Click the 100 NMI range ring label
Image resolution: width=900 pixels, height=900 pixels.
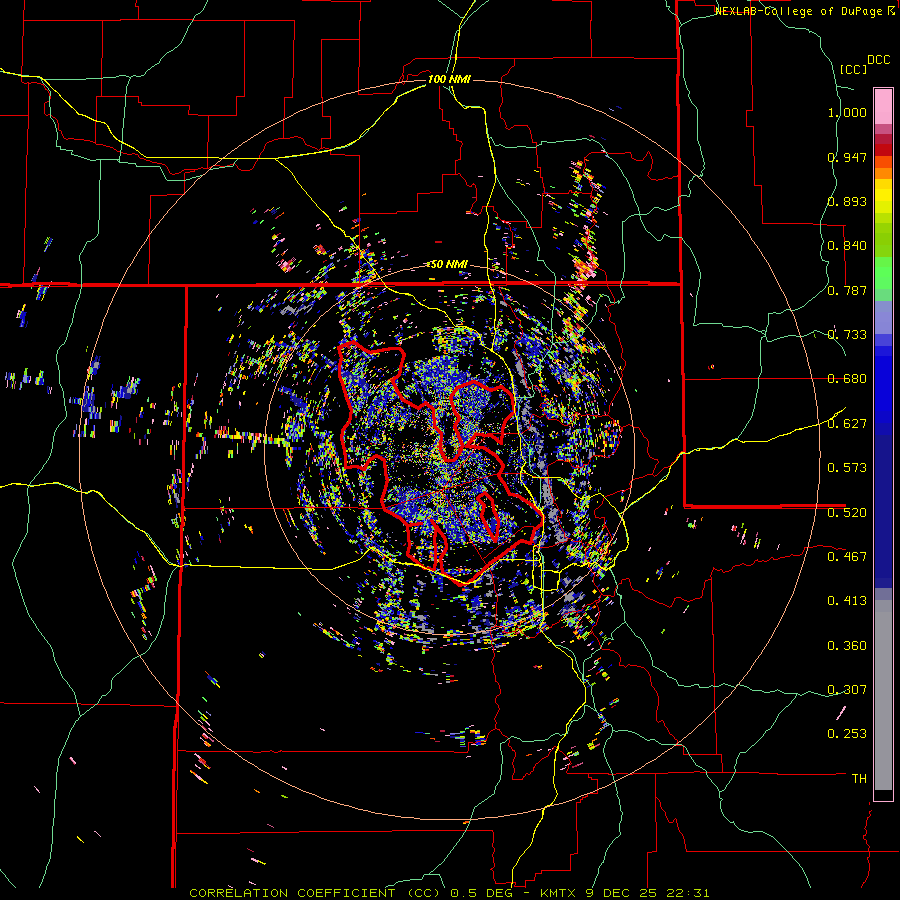(x=449, y=79)
